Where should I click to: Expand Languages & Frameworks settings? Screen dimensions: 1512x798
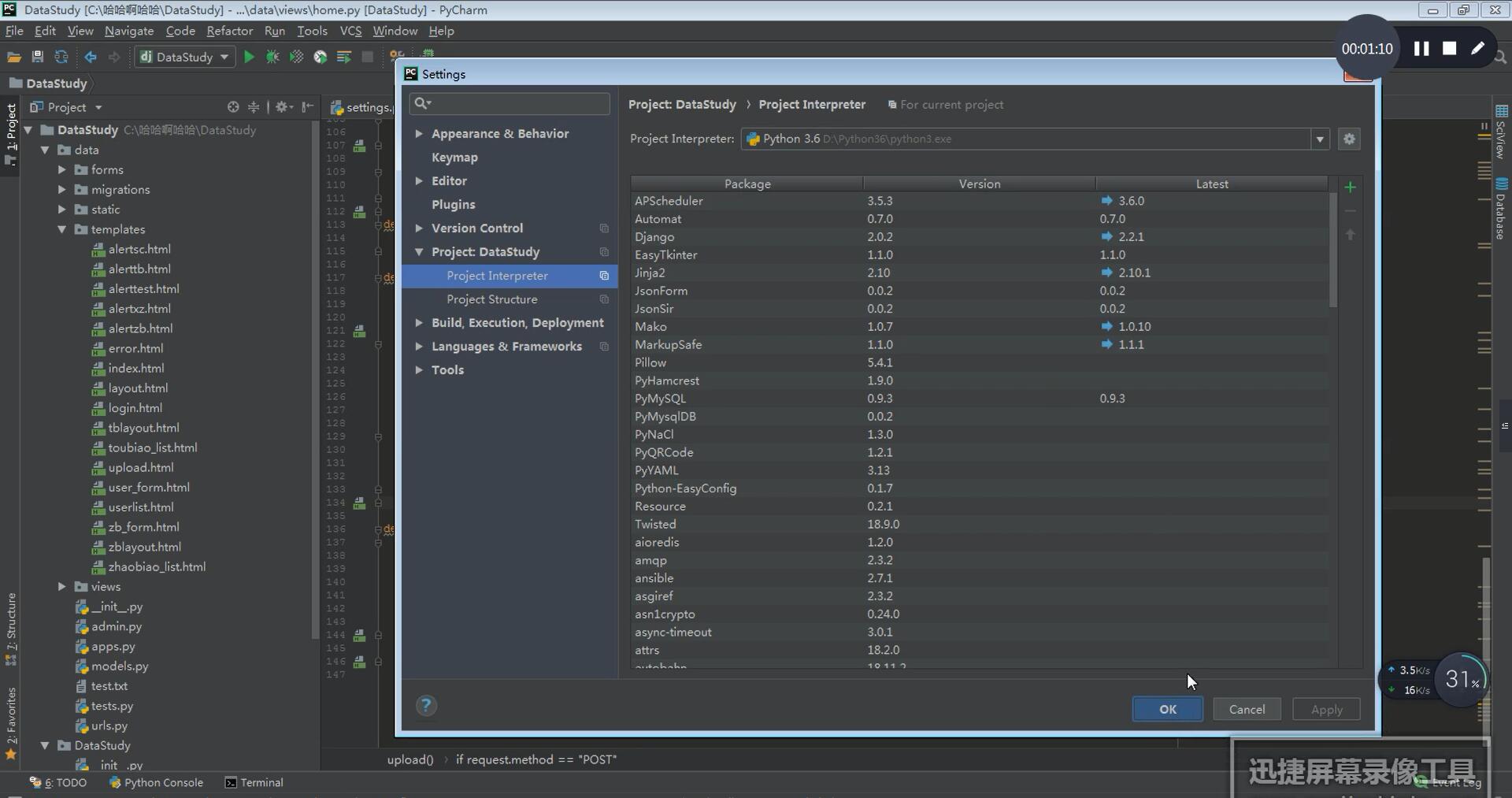point(419,347)
